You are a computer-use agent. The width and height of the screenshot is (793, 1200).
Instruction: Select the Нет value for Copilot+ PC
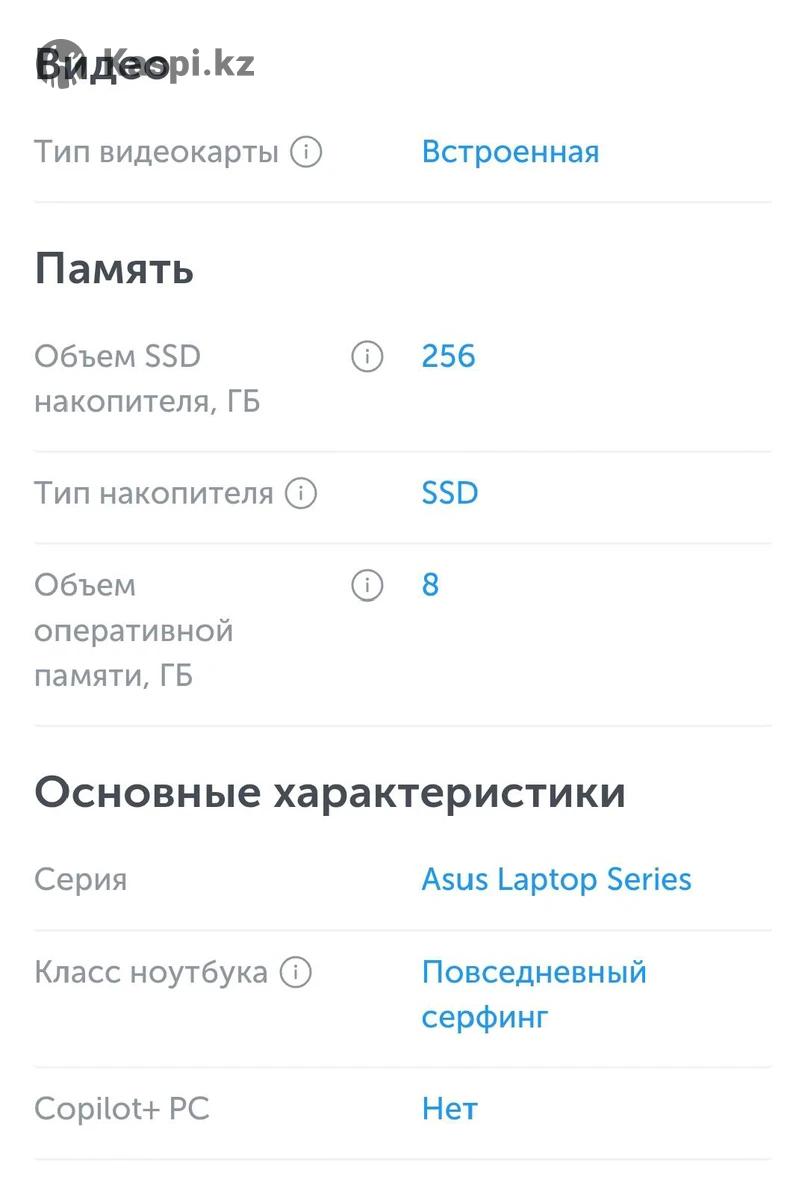coord(449,1109)
